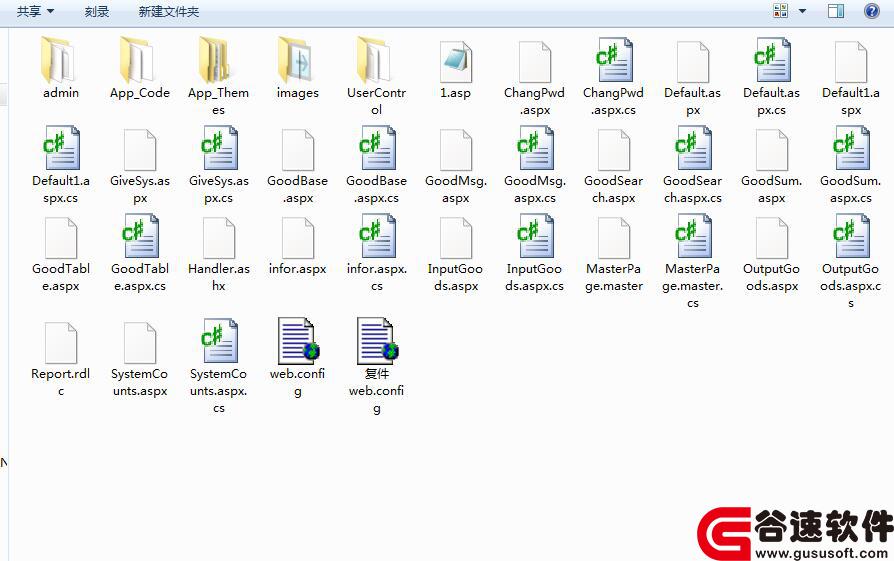
Task: Select the Report.rdlc file icon
Action: (x=61, y=343)
